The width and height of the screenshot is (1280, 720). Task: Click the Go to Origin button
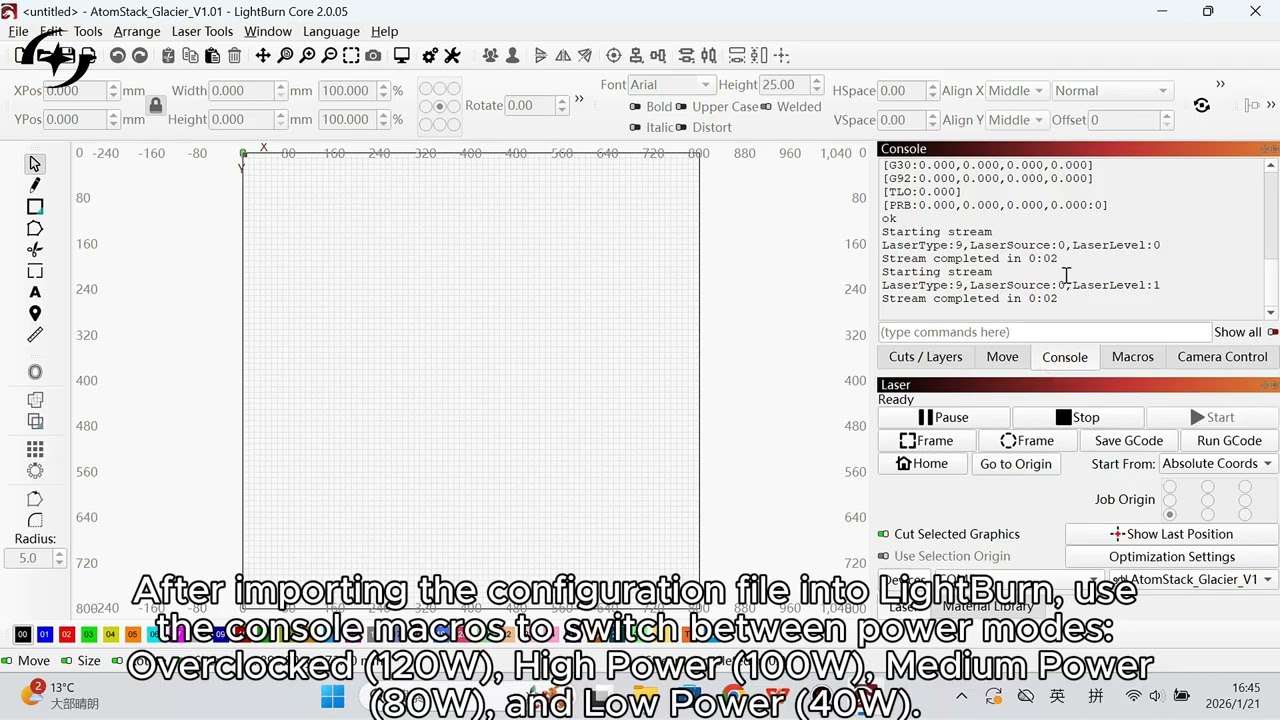click(x=1016, y=464)
